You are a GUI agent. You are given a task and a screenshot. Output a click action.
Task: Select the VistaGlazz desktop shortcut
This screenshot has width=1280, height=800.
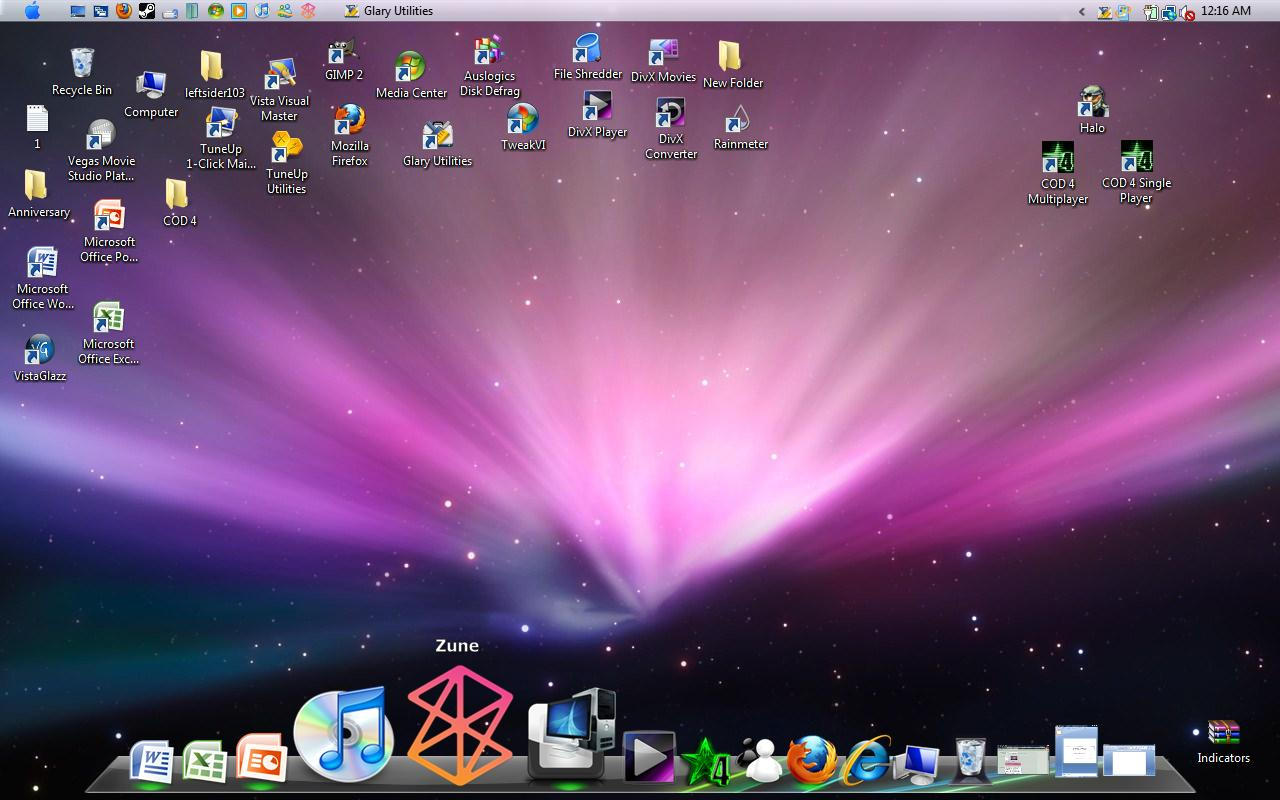39,358
